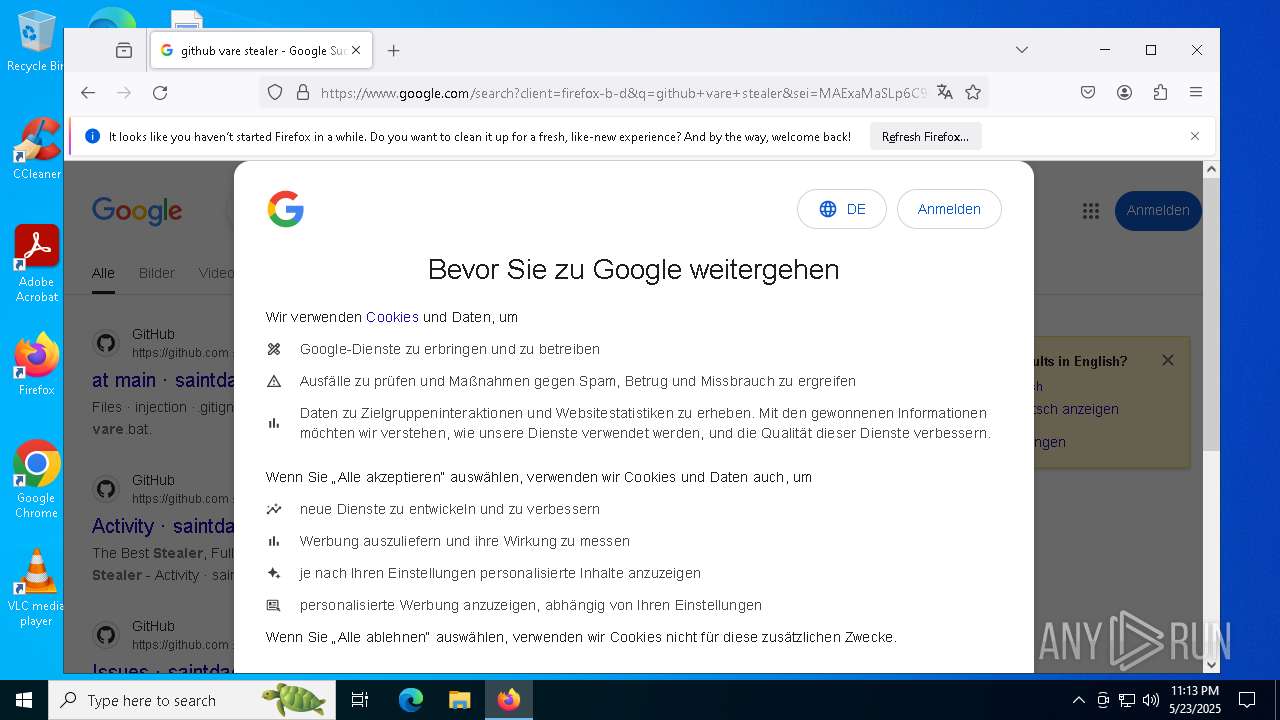Viewport: 1280px width, 720px height.
Task: Click the Google logo on results page
Action: tap(137, 211)
